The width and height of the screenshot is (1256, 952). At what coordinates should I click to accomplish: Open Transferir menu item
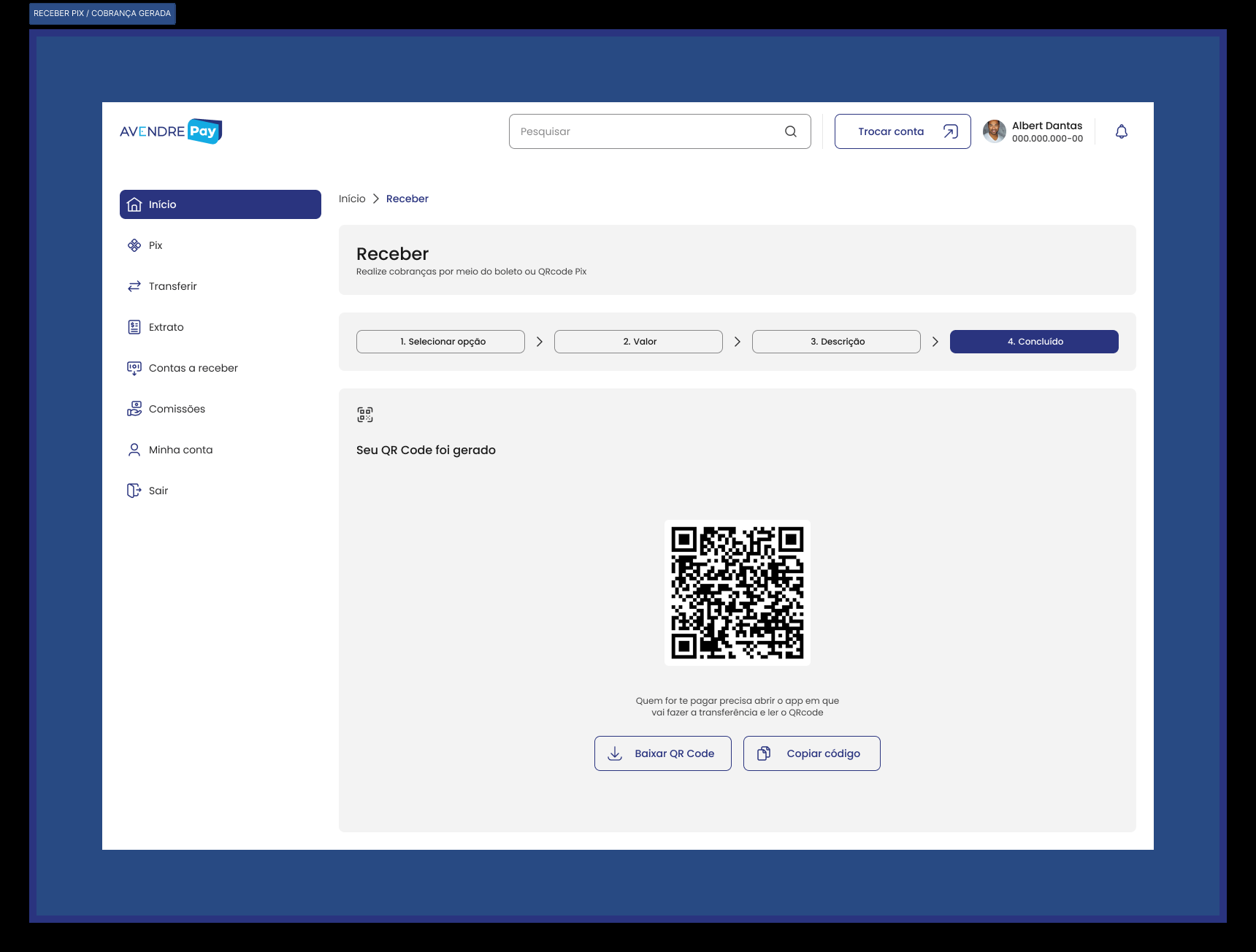[x=221, y=286]
